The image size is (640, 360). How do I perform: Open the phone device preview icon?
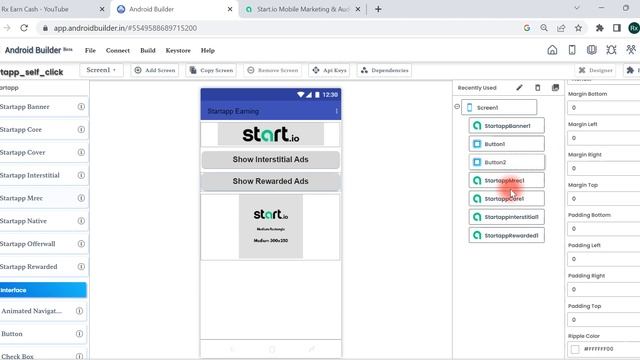(572, 50)
